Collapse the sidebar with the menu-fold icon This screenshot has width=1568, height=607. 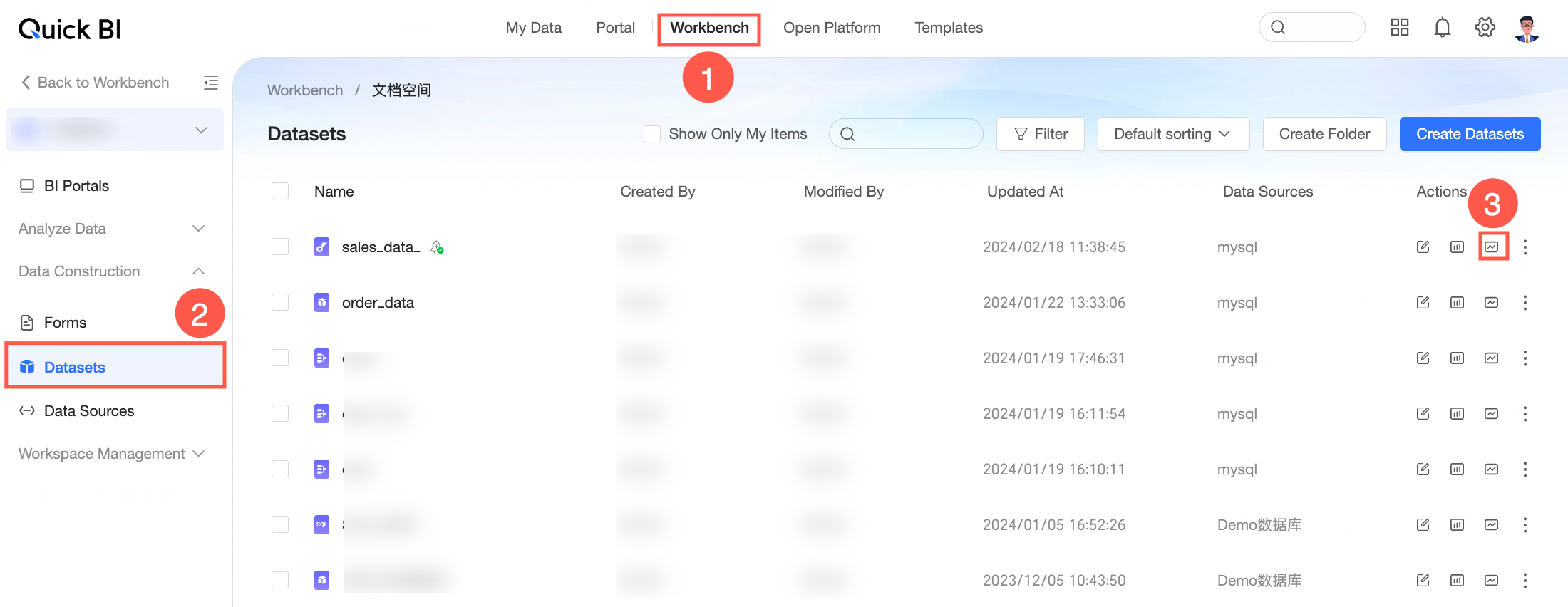pos(211,83)
